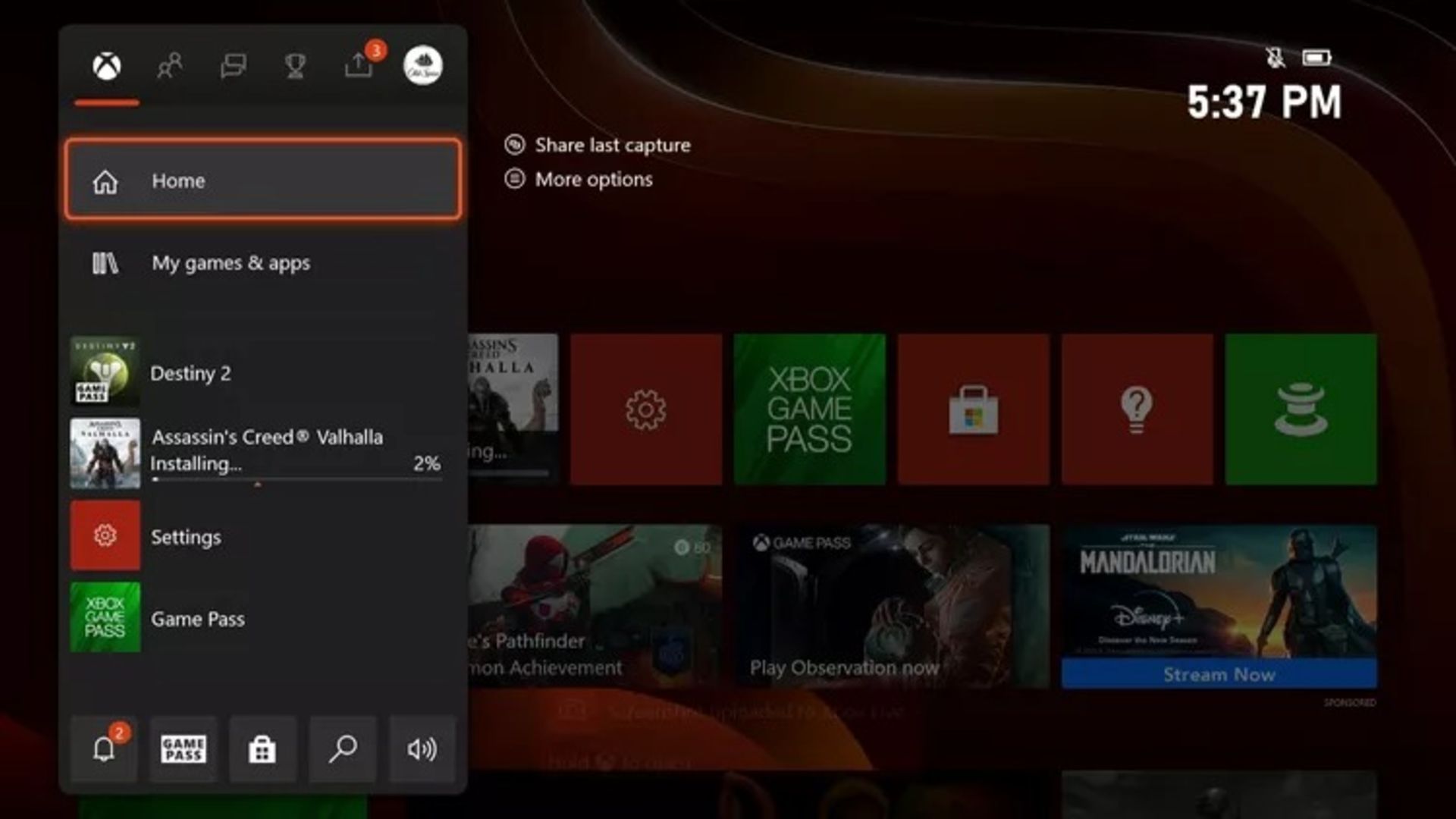
Task: Select the Home menu item
Action: [x=263, y=180]
